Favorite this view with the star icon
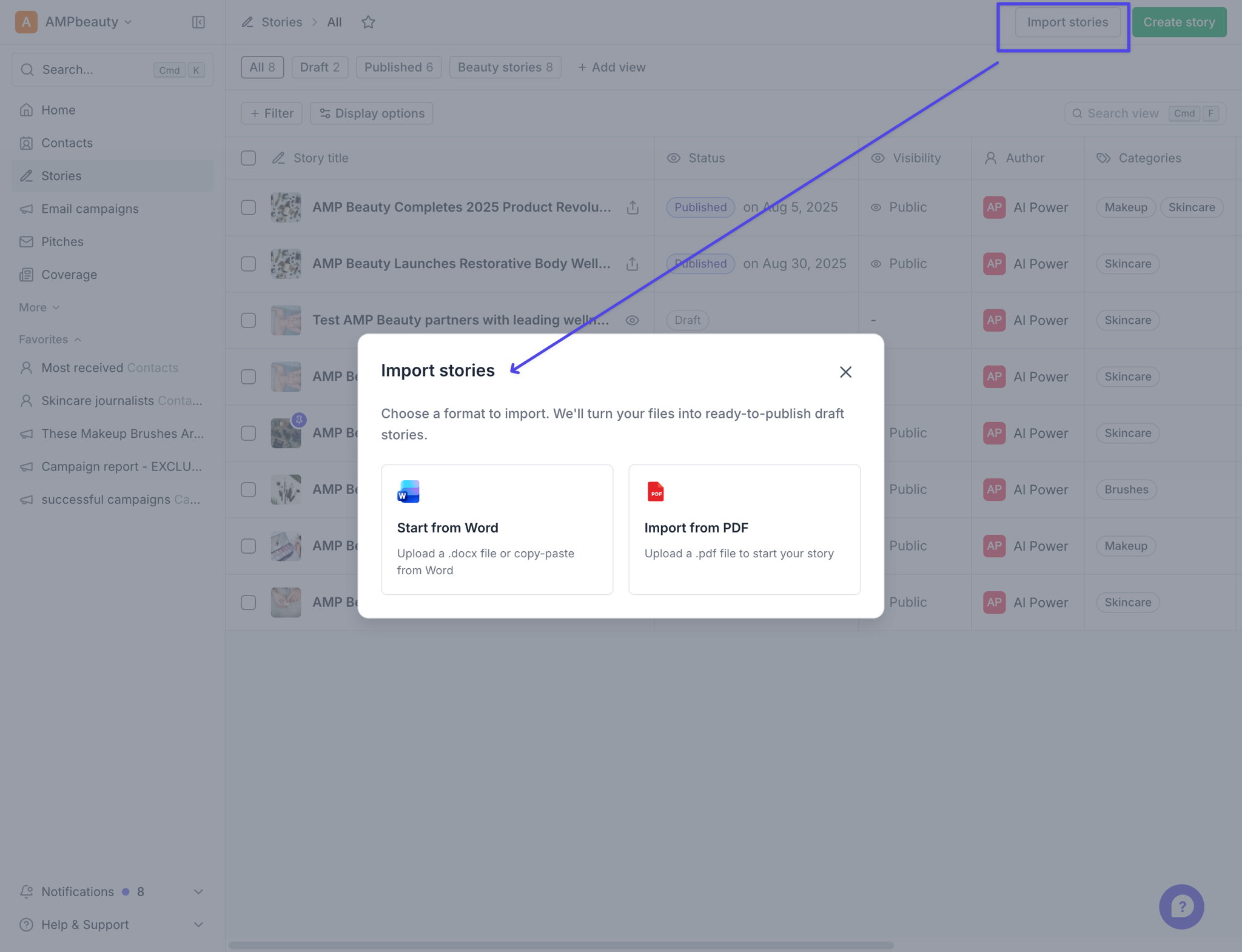Screen dimensions: 1242x952 (368, 22)
